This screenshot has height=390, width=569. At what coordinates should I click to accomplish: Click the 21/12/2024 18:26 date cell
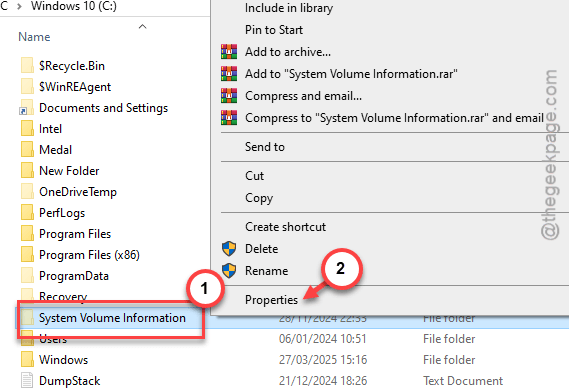[323, 381]
